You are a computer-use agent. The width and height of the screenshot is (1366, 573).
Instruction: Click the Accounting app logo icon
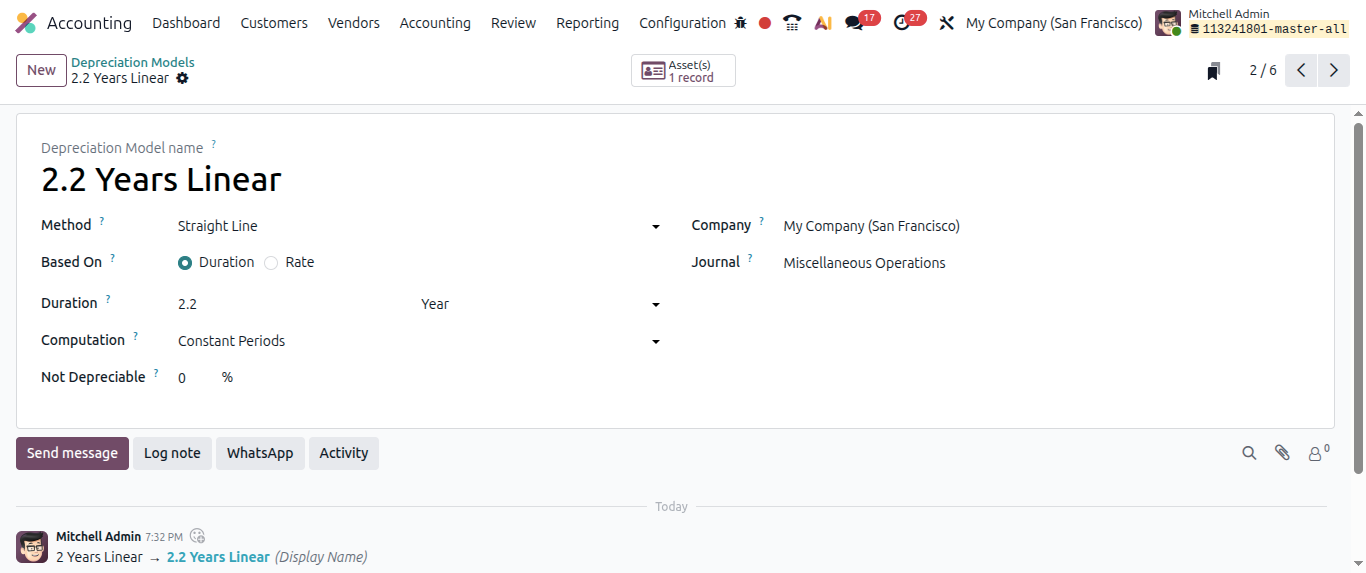point(27,23)
